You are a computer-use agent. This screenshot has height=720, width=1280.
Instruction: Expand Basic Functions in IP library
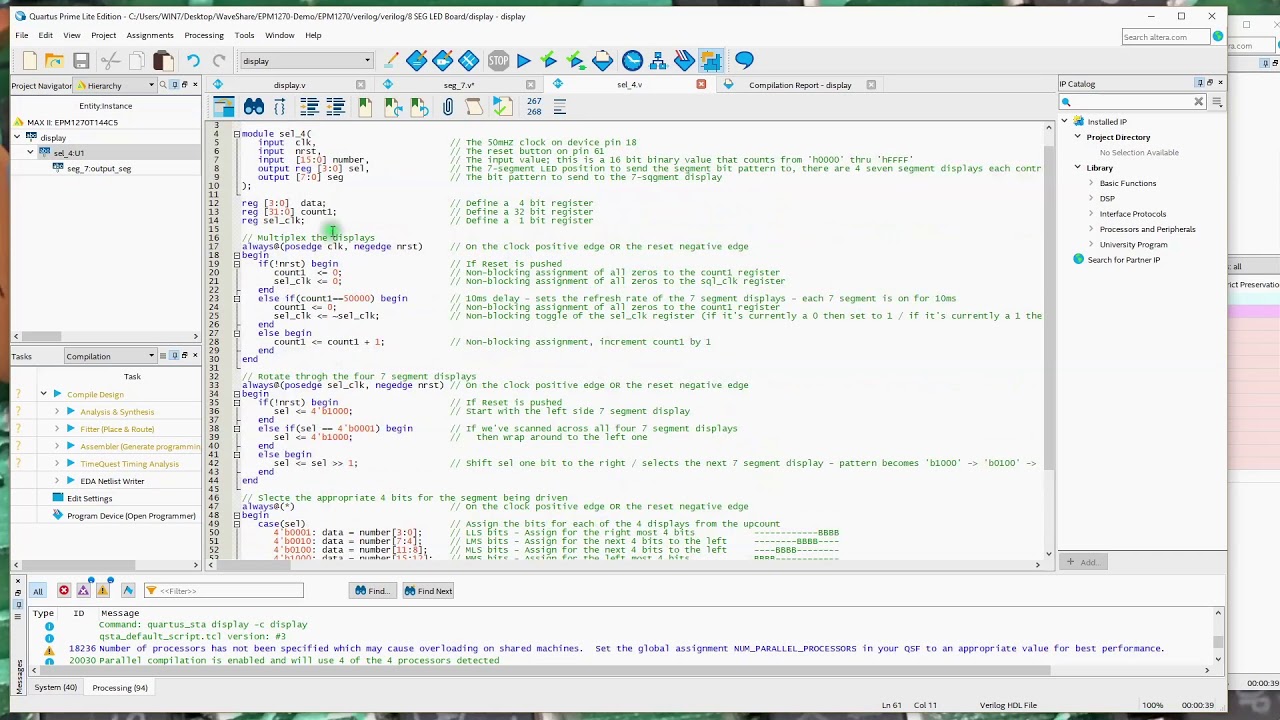[x=1092, y=183]
